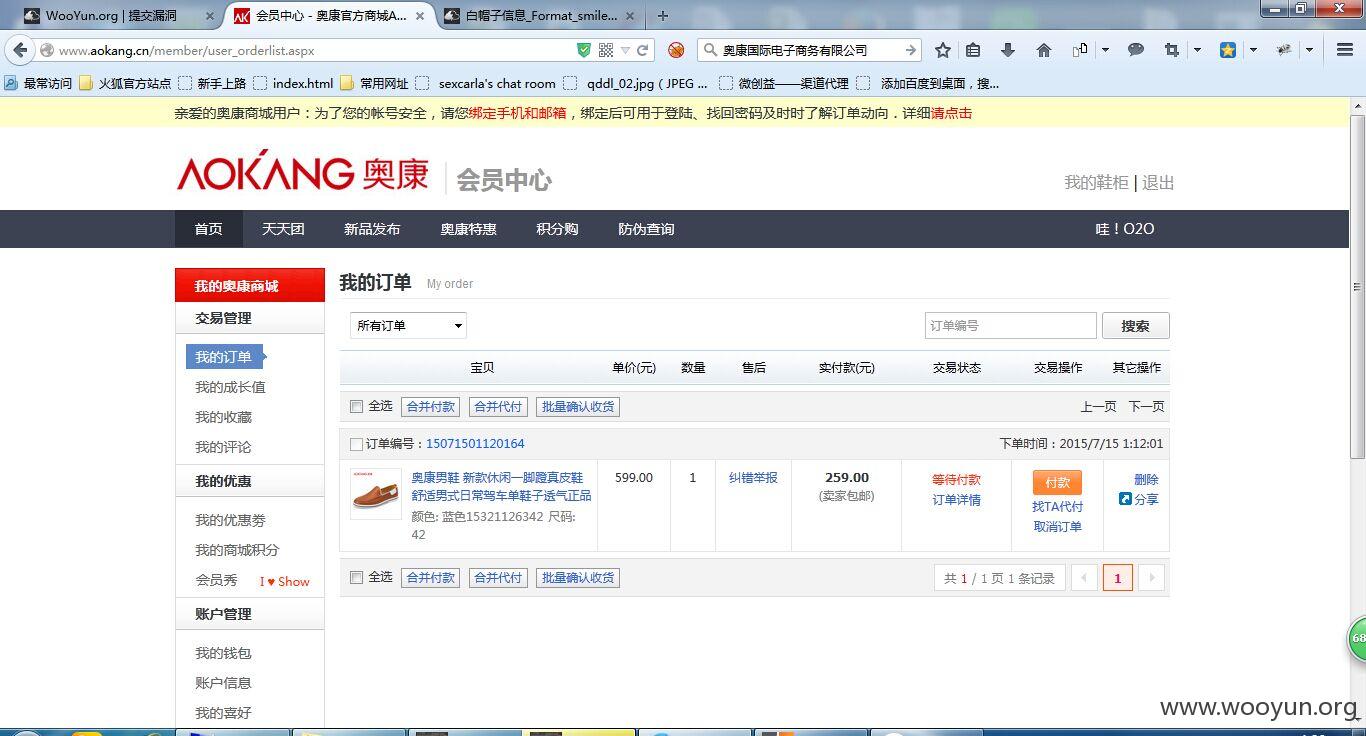
Task: Click the 退出 logout link
Action: [x=1158, y=183]
